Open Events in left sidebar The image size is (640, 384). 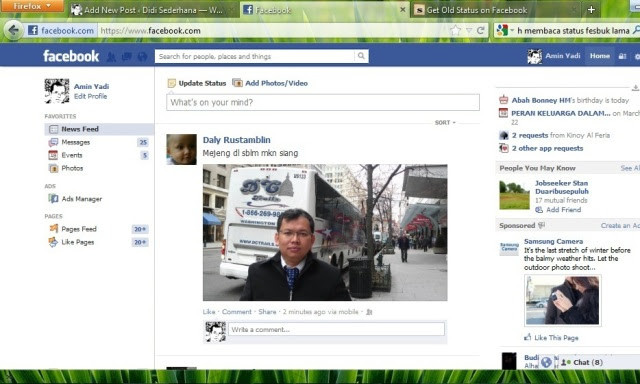[72, 155]
